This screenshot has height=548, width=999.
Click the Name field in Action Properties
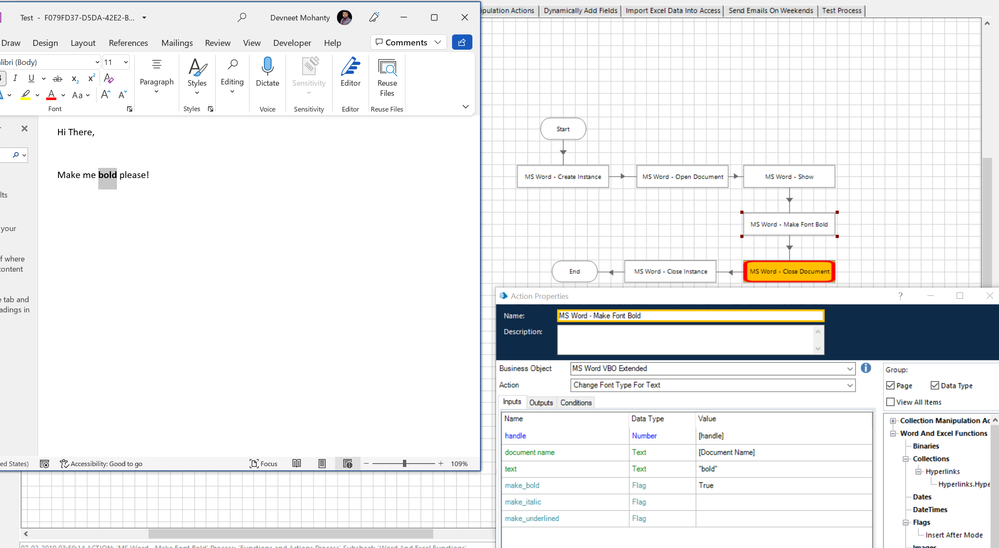click(690, 315)
